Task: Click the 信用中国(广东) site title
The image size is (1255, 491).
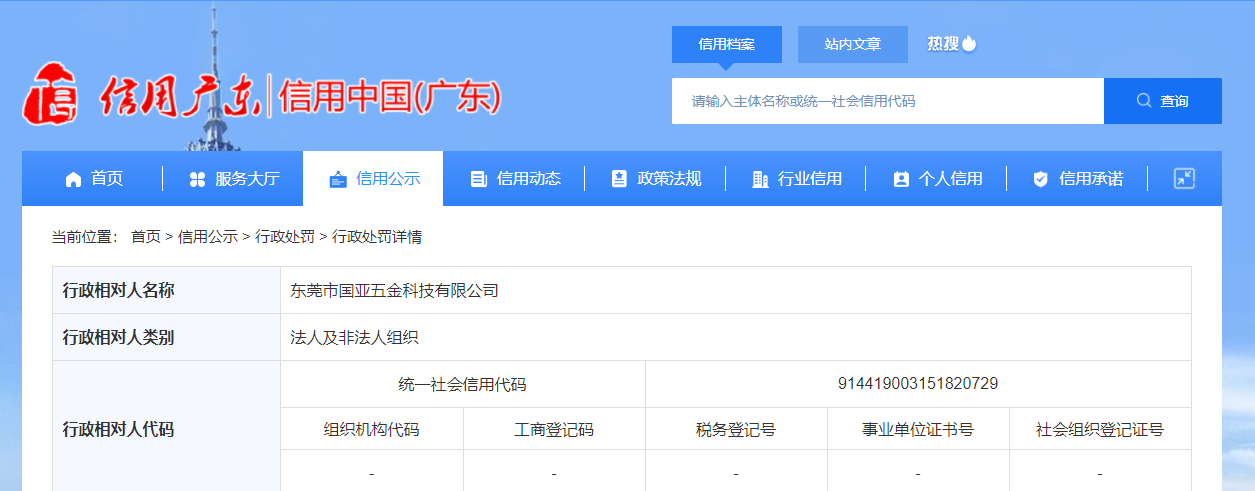Action: pyautogui.click(x=391, y=97)
